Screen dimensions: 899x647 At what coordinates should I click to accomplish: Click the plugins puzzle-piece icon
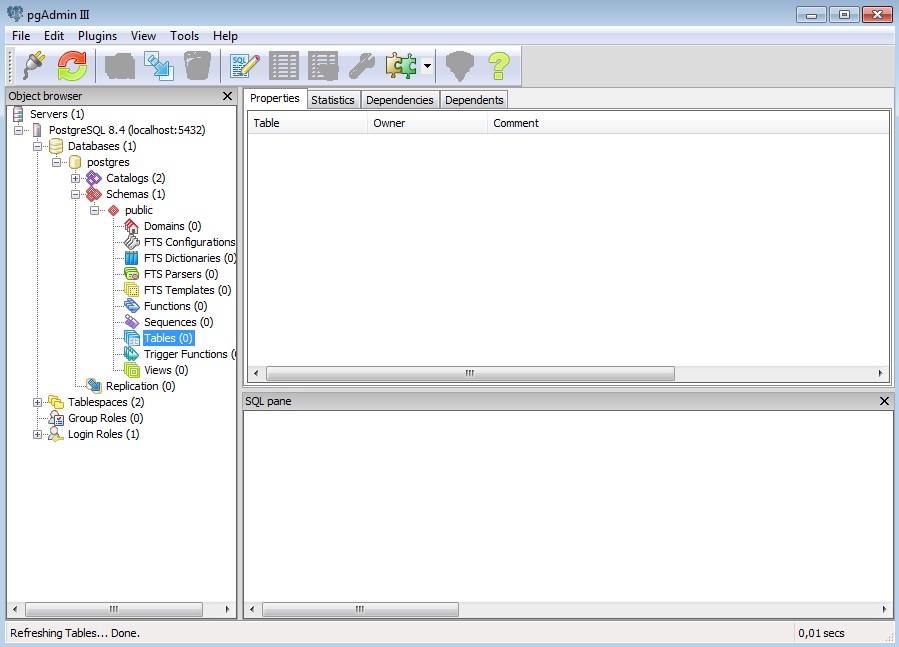401,65
